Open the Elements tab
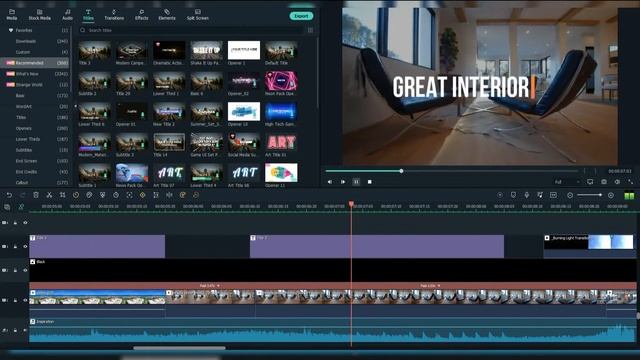 click(167, 15)
